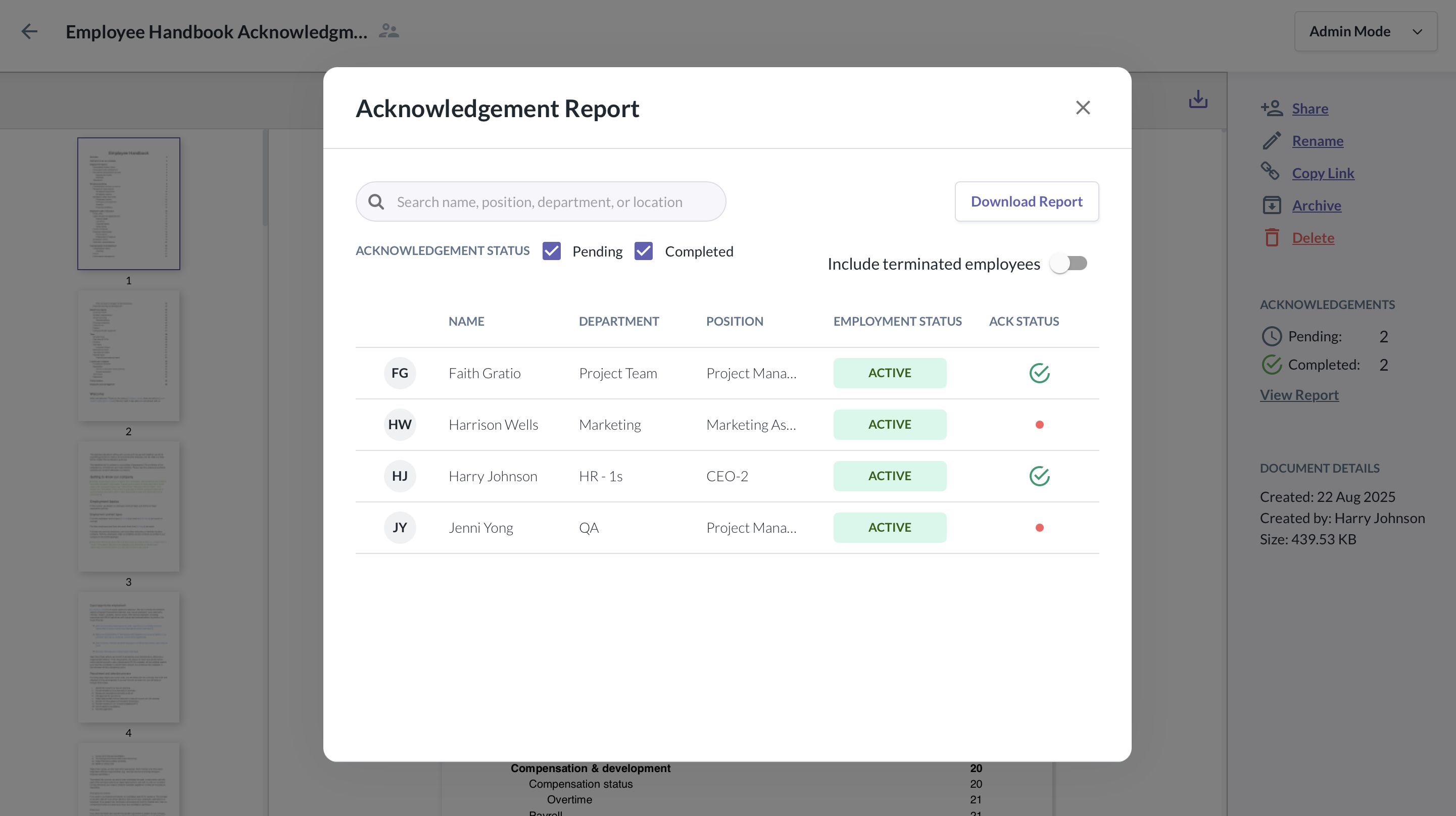Click the shared users icon beside title
The image size is (1456, 816).
(x=389, y=31)
